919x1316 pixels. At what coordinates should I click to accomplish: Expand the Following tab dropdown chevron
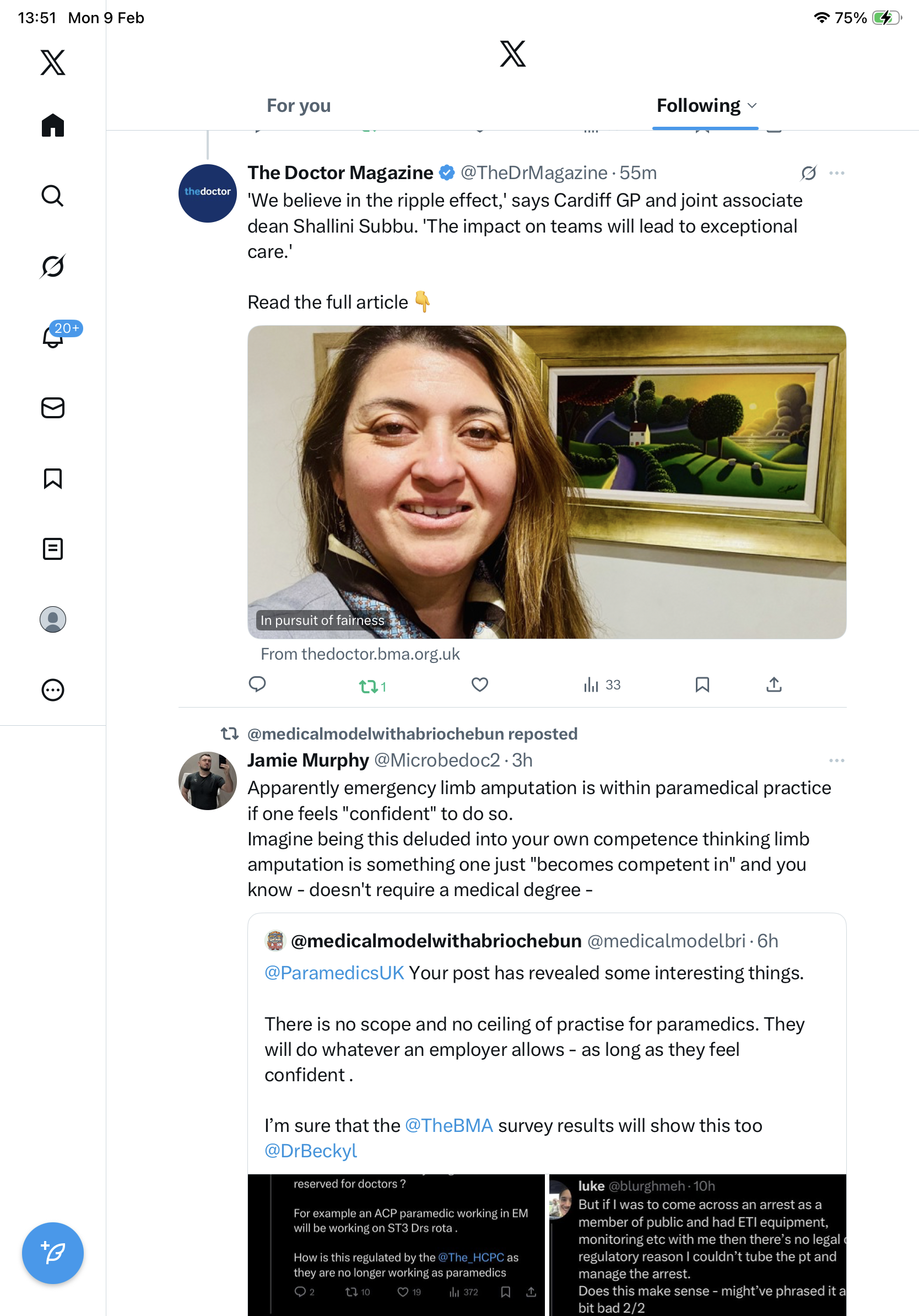[753, 106]
